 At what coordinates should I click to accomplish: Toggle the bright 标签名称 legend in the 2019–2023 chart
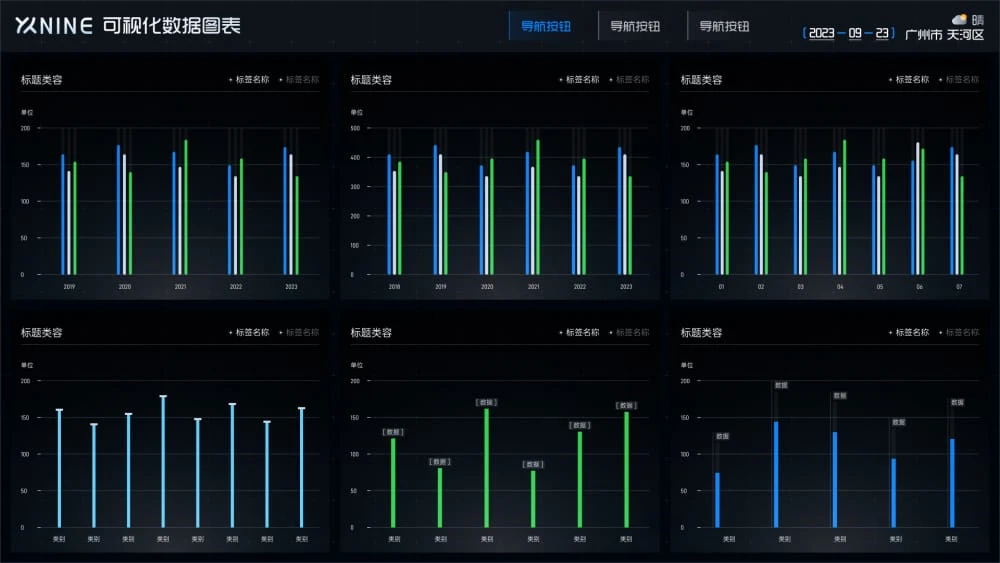pyautogui.click(x=251, y=80)
